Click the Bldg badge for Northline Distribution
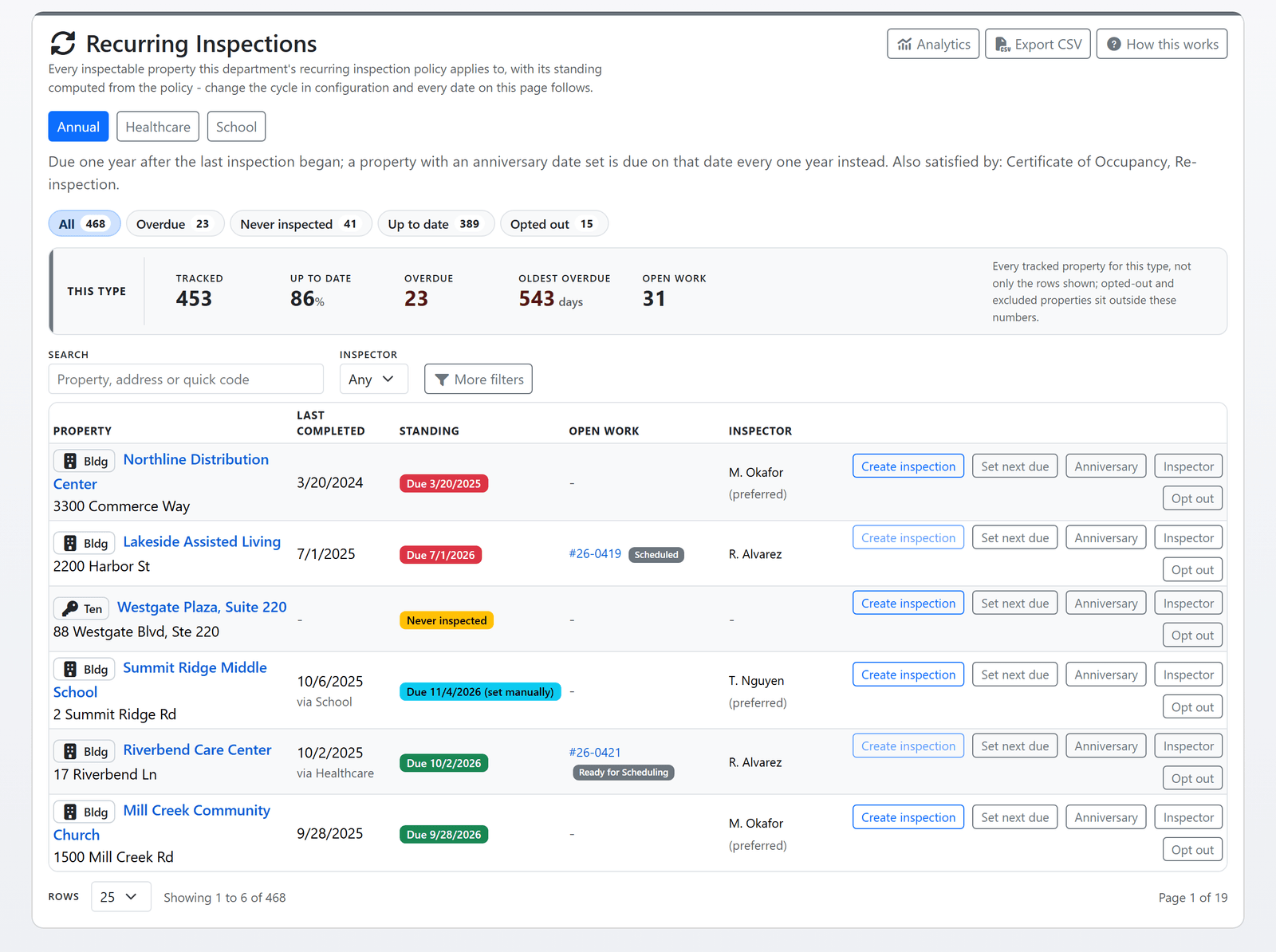Viewport: 1276px width, 952px height. pyautogui.click(x=85, y=461)
